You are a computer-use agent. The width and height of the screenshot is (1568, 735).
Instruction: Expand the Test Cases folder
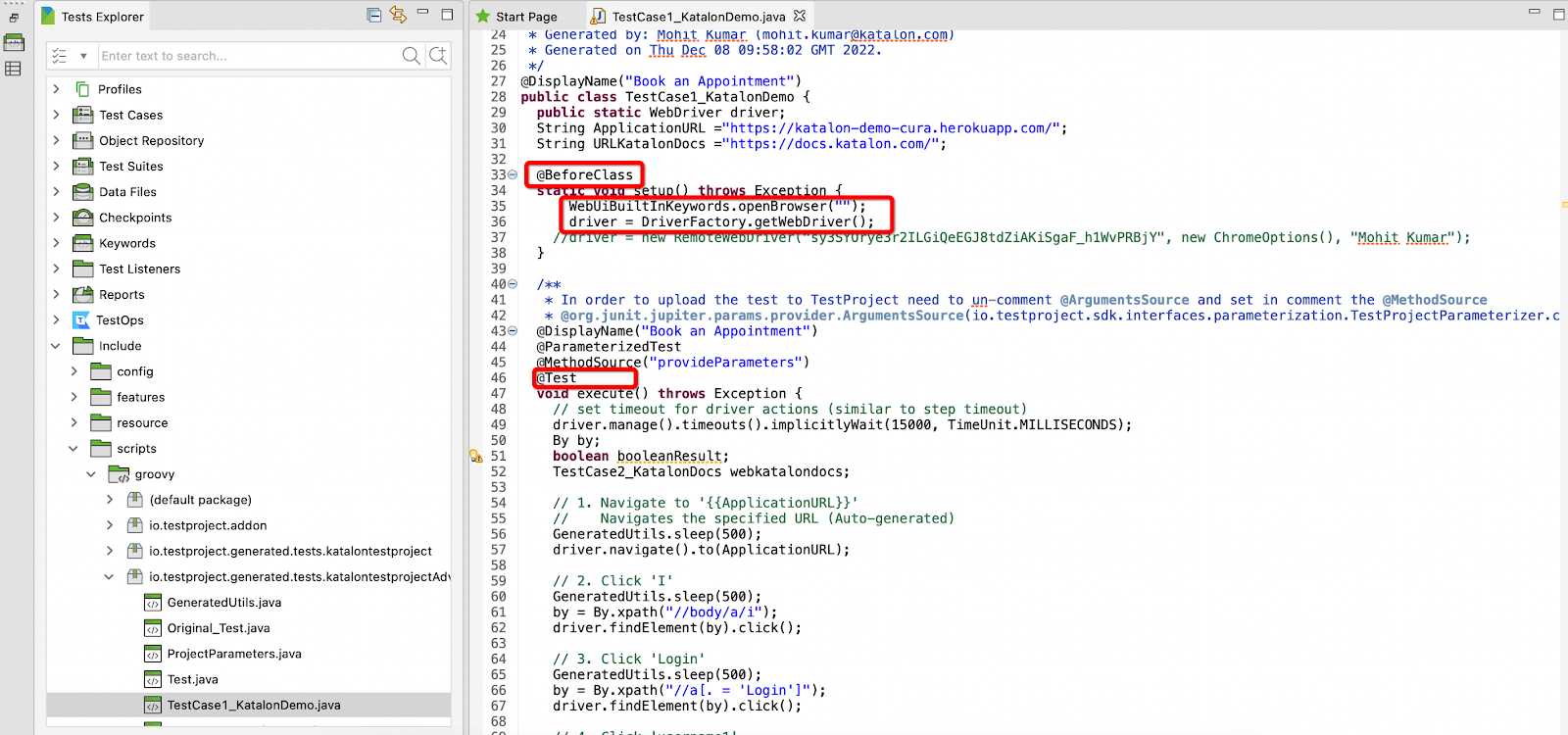[x=56, y=115]
